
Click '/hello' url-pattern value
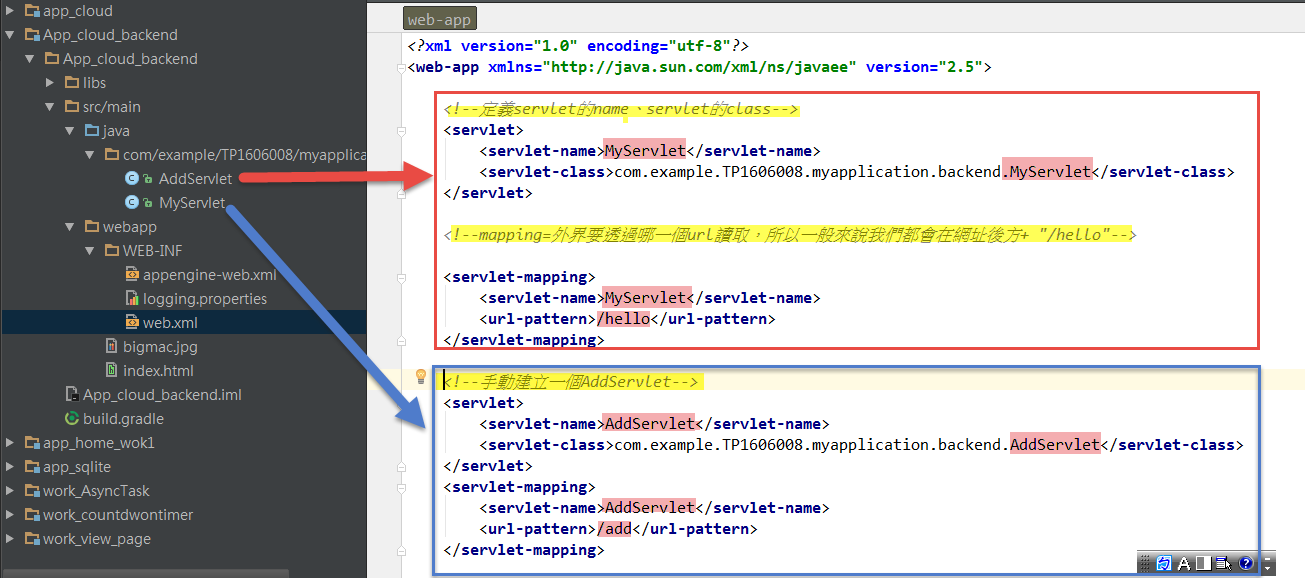pos(623,320)
